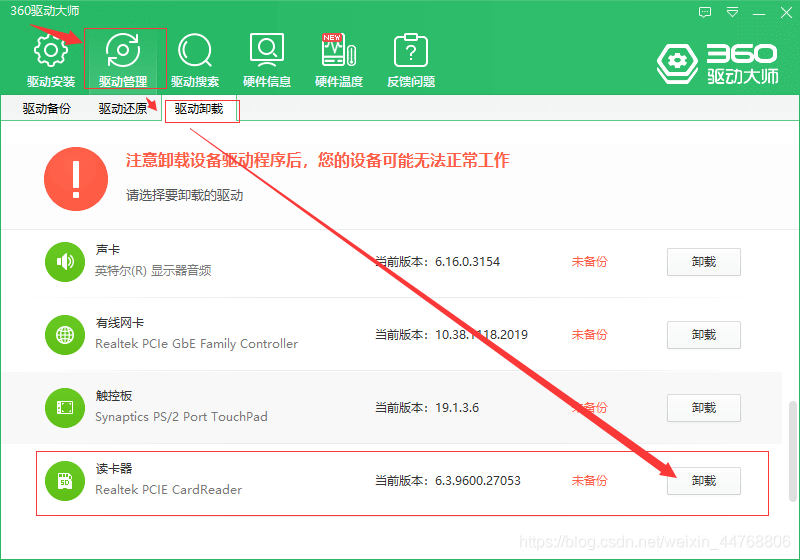The height and width of the screenshot is (560, 800).
Task: Click the 有线网卡 globe icon
Action: coord(65,335)
